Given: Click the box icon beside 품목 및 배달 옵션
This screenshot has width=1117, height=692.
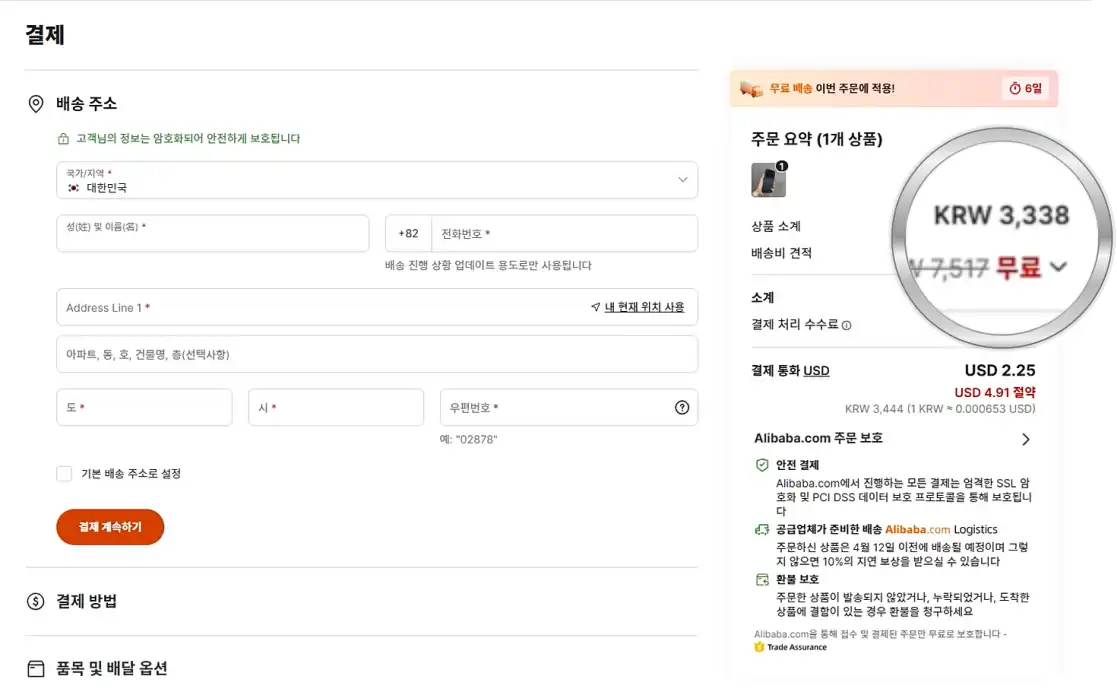Looking at the screenshot, I should [36, 668].
